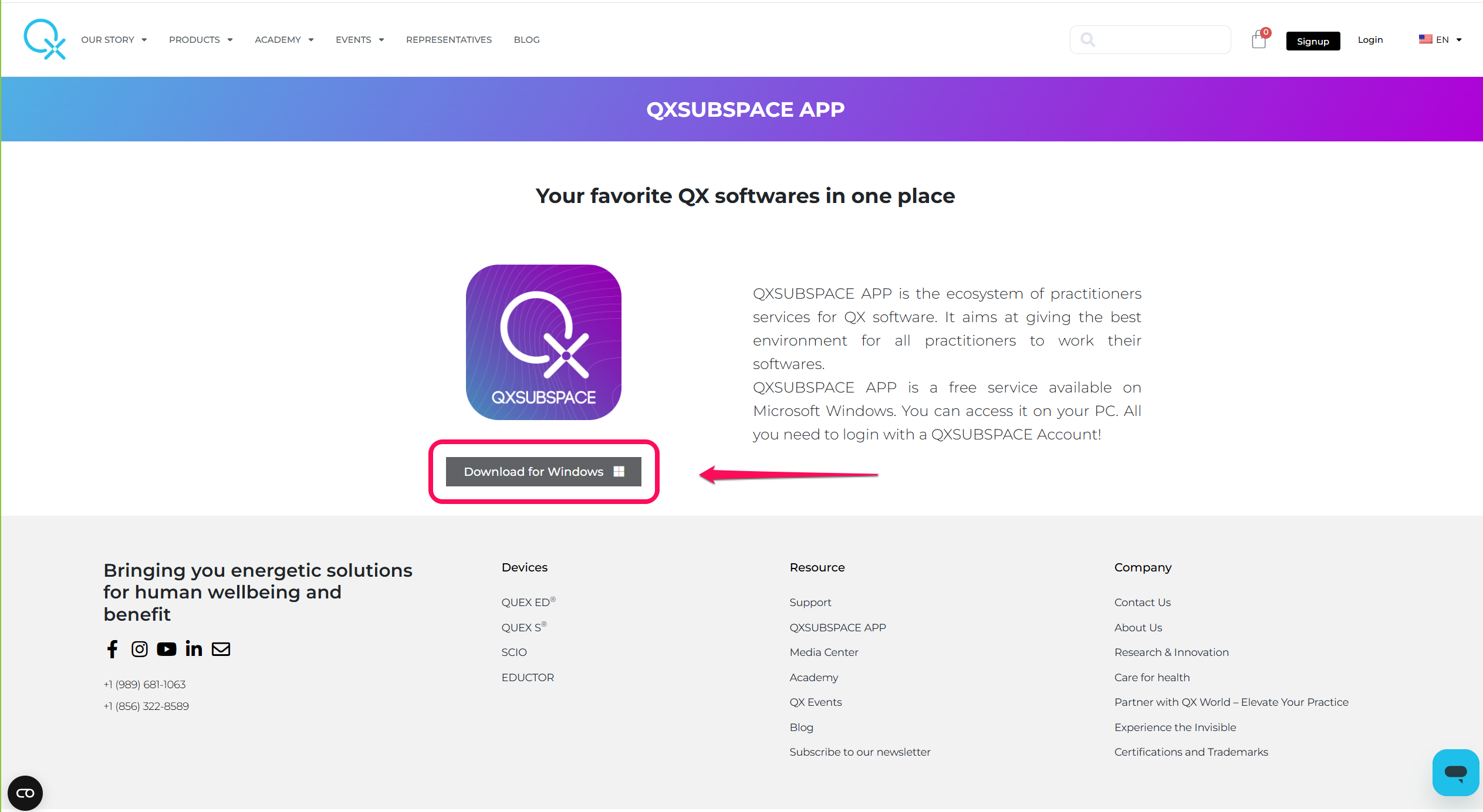Image resolution: width=1483 pixels, height=812 pixels.
Task: Click the QX logo in header
Action: click(x=45, y=39)
